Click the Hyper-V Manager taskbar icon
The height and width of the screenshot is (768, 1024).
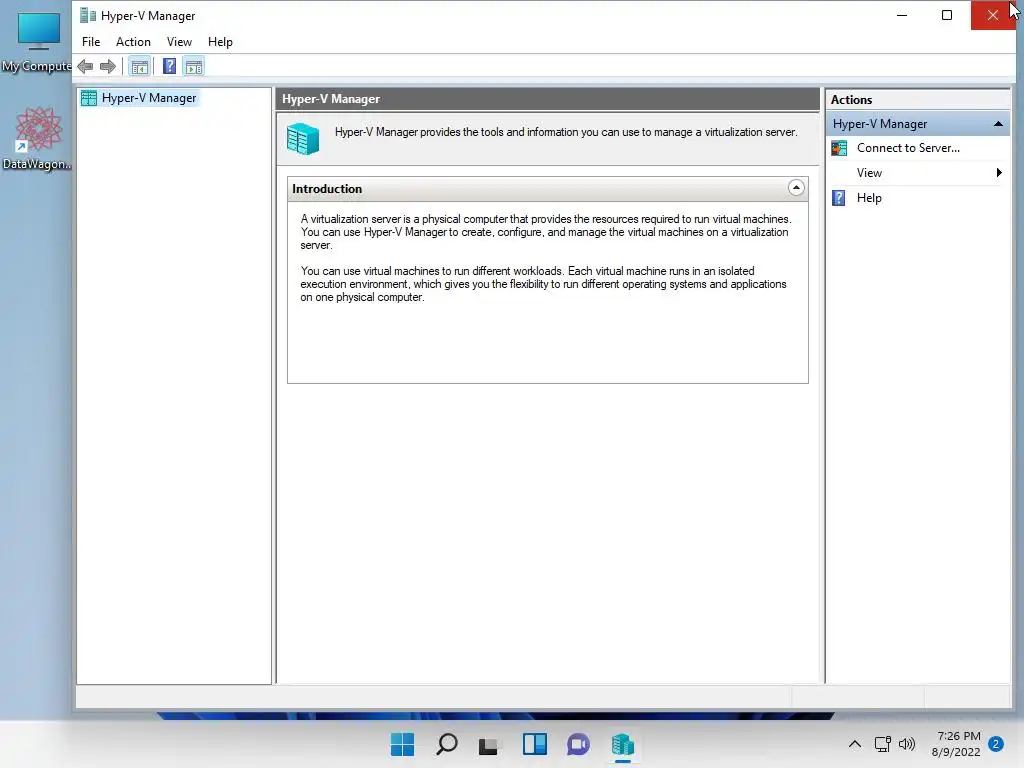tap(622, 744)
